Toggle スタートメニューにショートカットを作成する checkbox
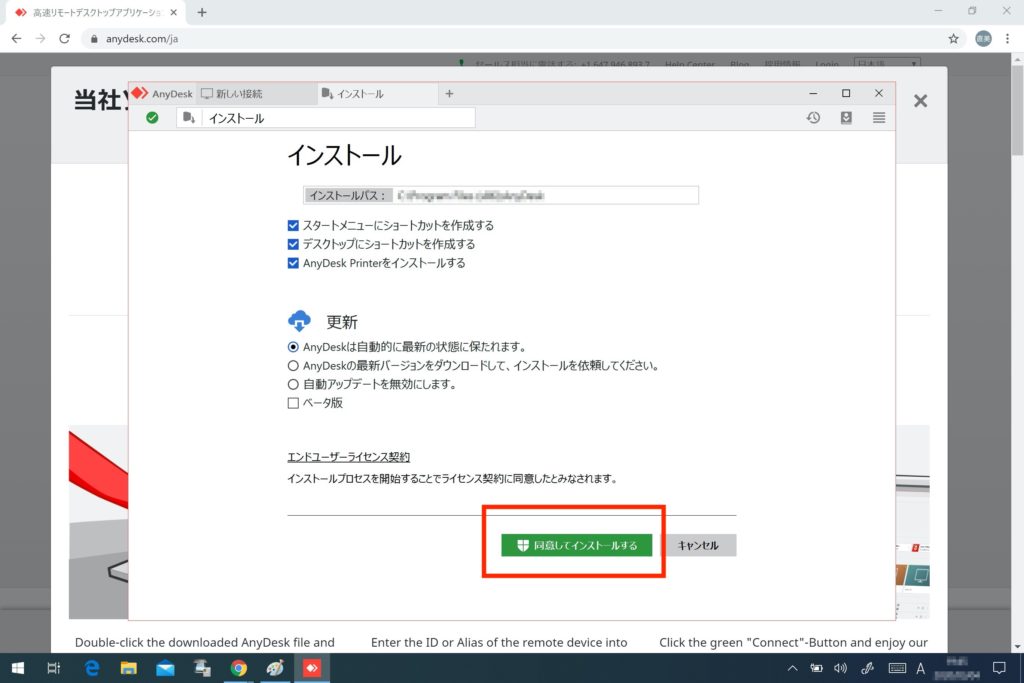This screenshot has width=1024, height=683. click(293, 225)
